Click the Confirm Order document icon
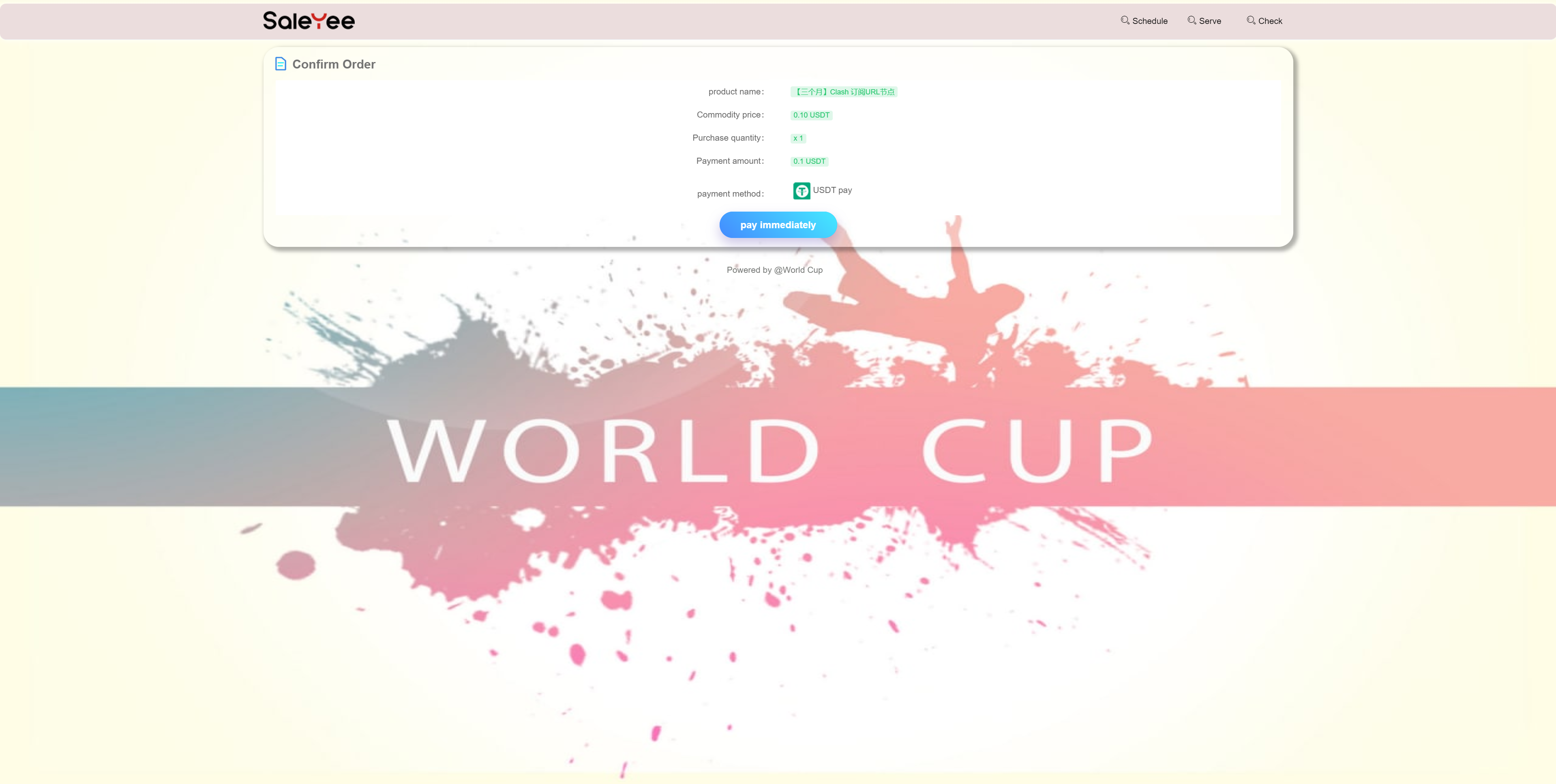This screenshot has width=1556, height=784. point(280,64)
